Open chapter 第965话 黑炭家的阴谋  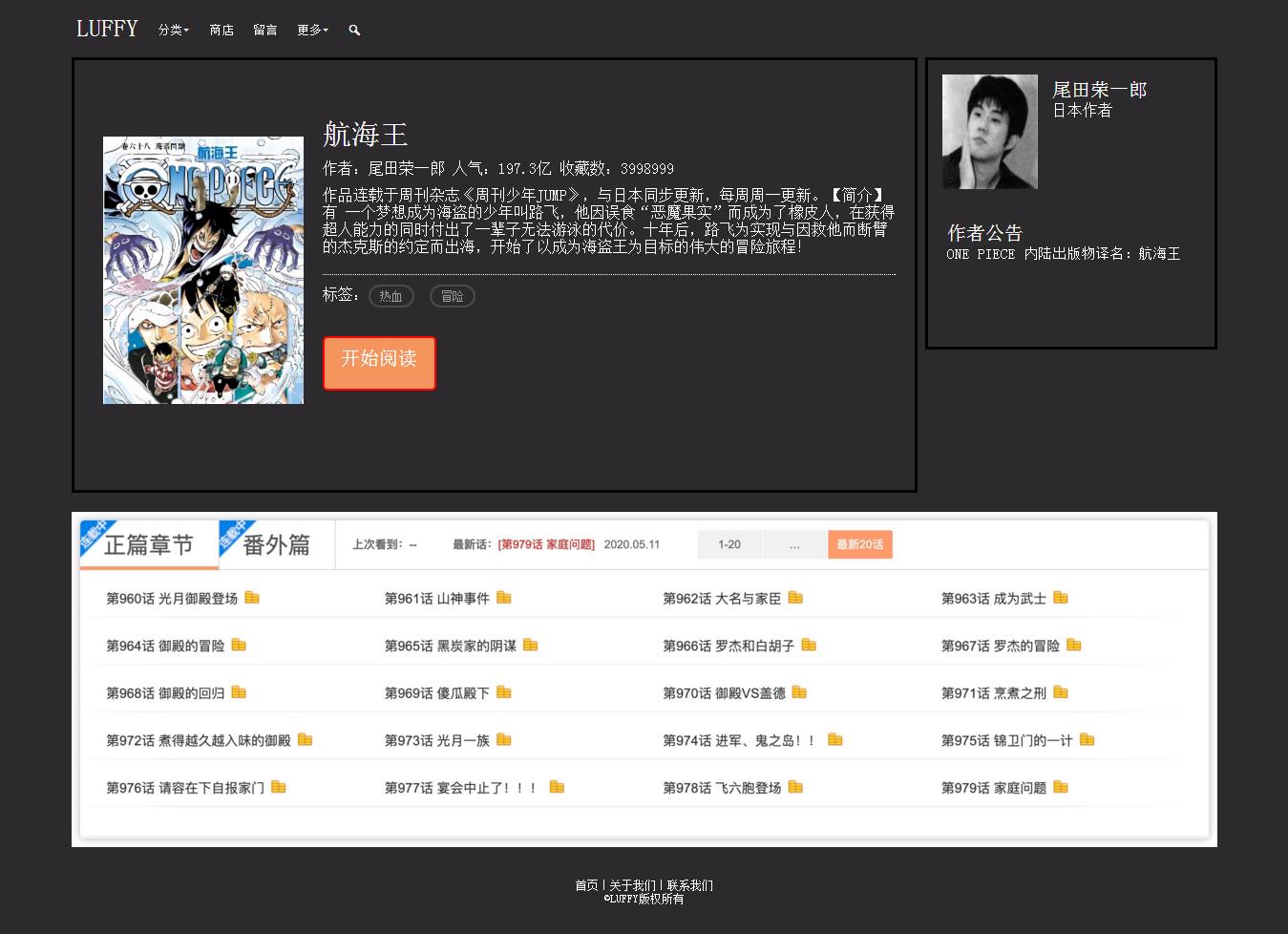pyautogui.click(x=451, y=647)
